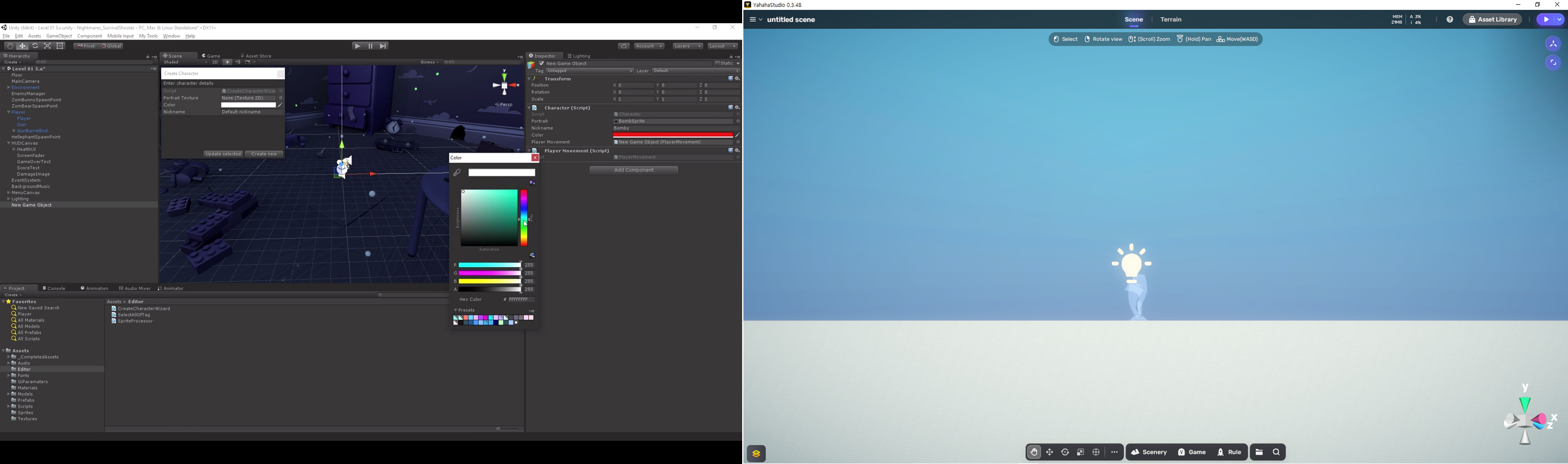This screenshot has width=1568, height=464.
Task: Open search icon in YahahaStudio toolbar
Action: [1277, 452]
